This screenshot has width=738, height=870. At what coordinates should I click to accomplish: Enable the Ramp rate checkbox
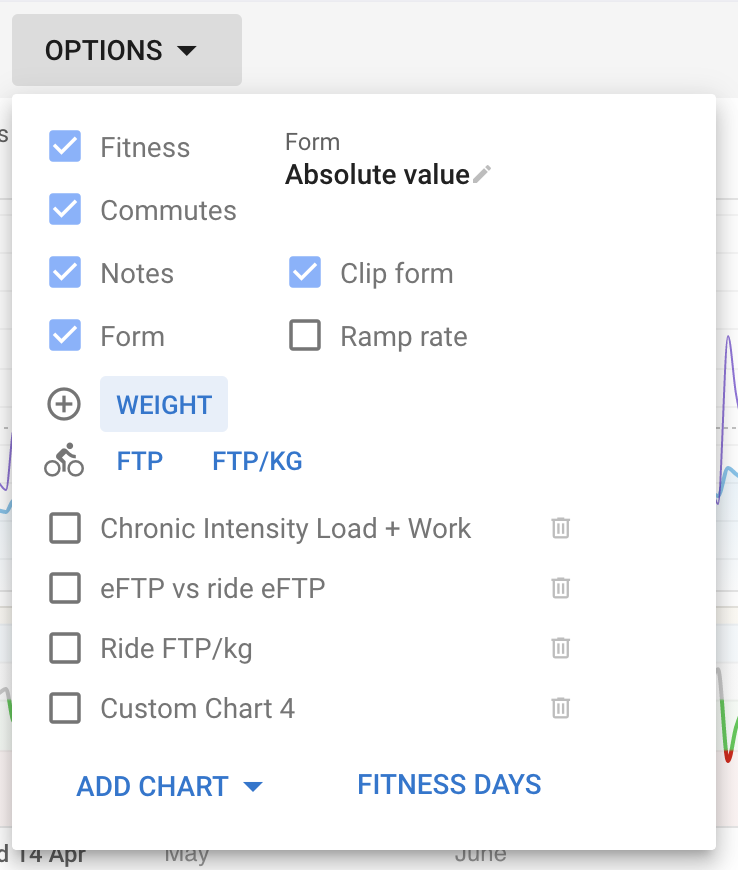[305, 335]
